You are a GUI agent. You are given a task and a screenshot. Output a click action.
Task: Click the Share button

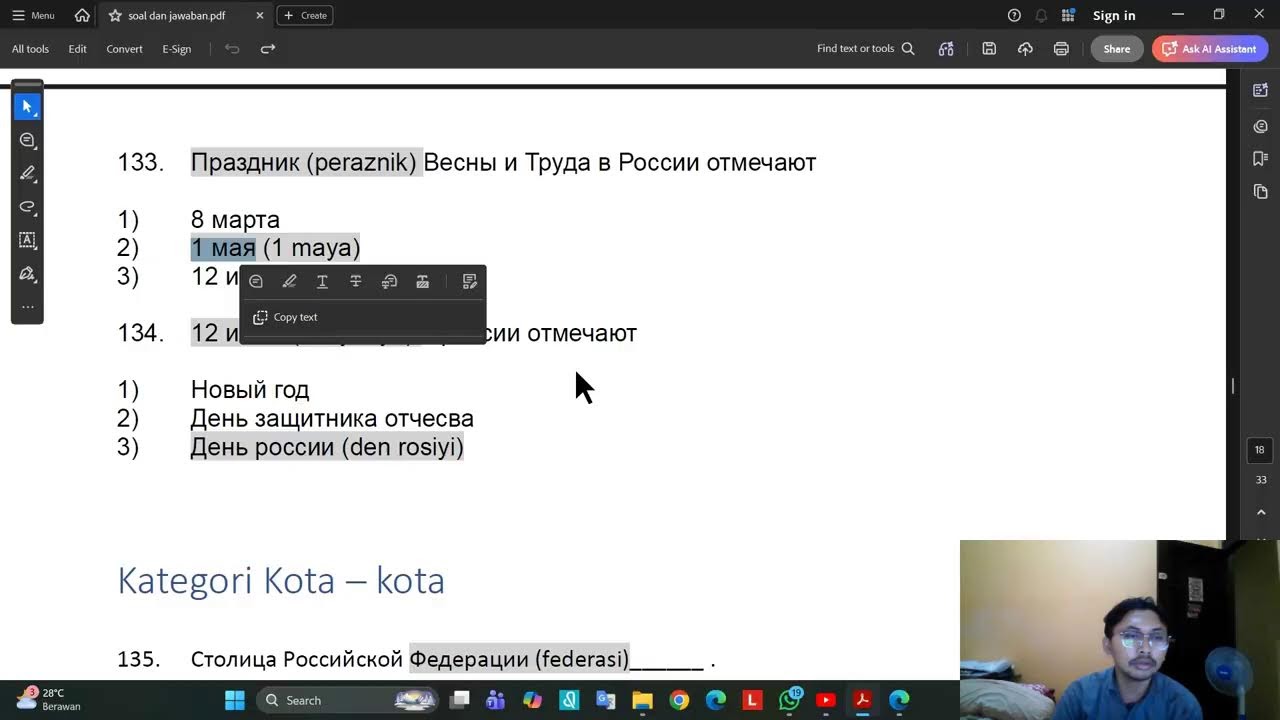[1117, 49]
